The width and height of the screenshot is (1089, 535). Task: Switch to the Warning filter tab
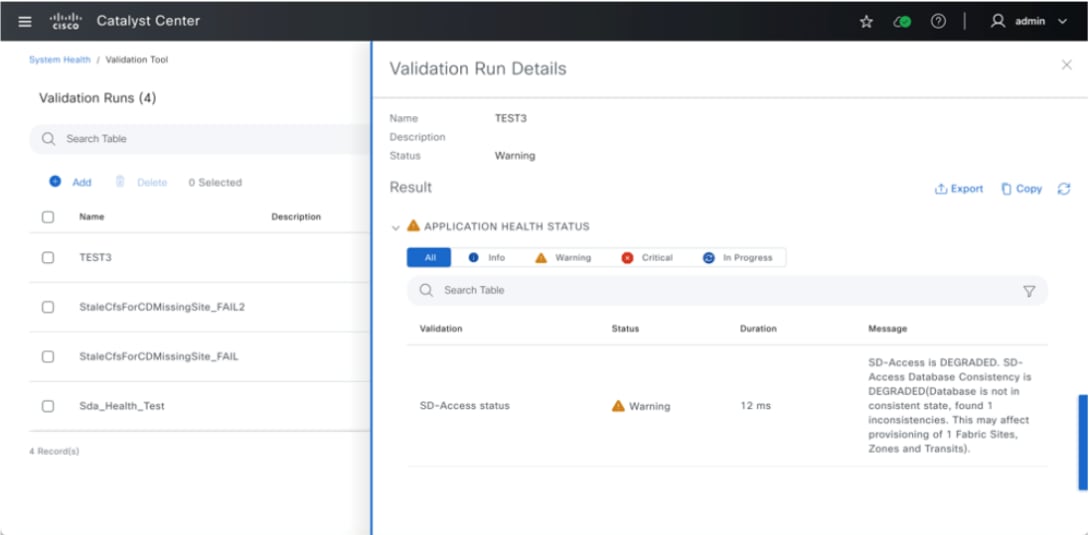click(562, 258)
